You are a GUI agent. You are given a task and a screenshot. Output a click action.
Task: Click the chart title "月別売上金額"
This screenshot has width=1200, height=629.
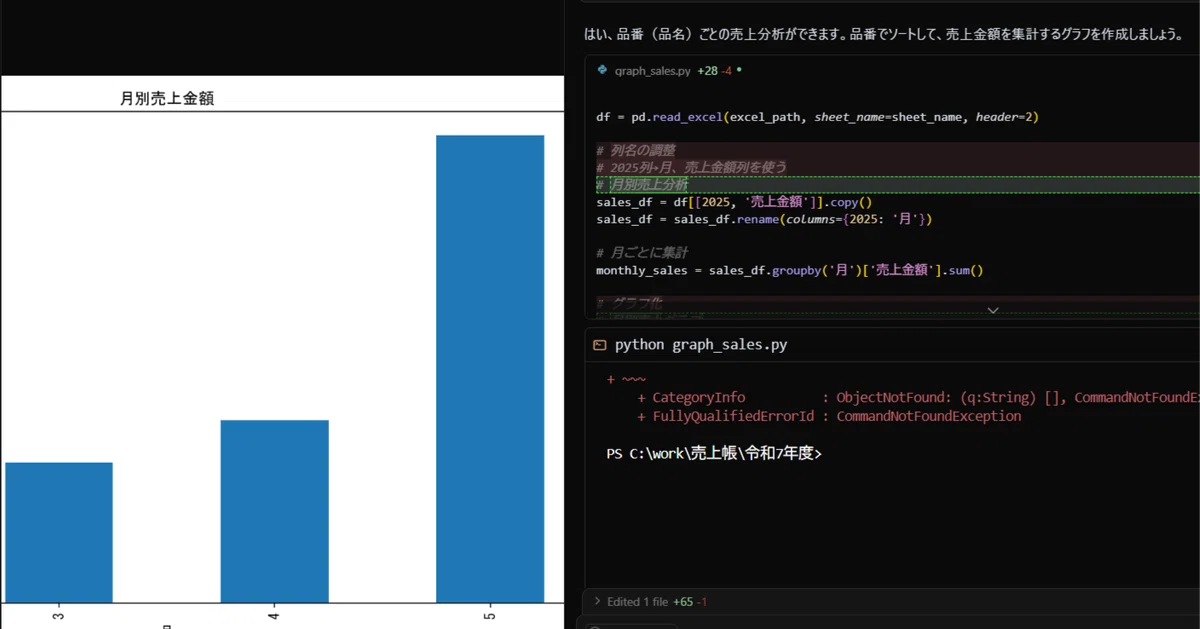coord(167,98)
